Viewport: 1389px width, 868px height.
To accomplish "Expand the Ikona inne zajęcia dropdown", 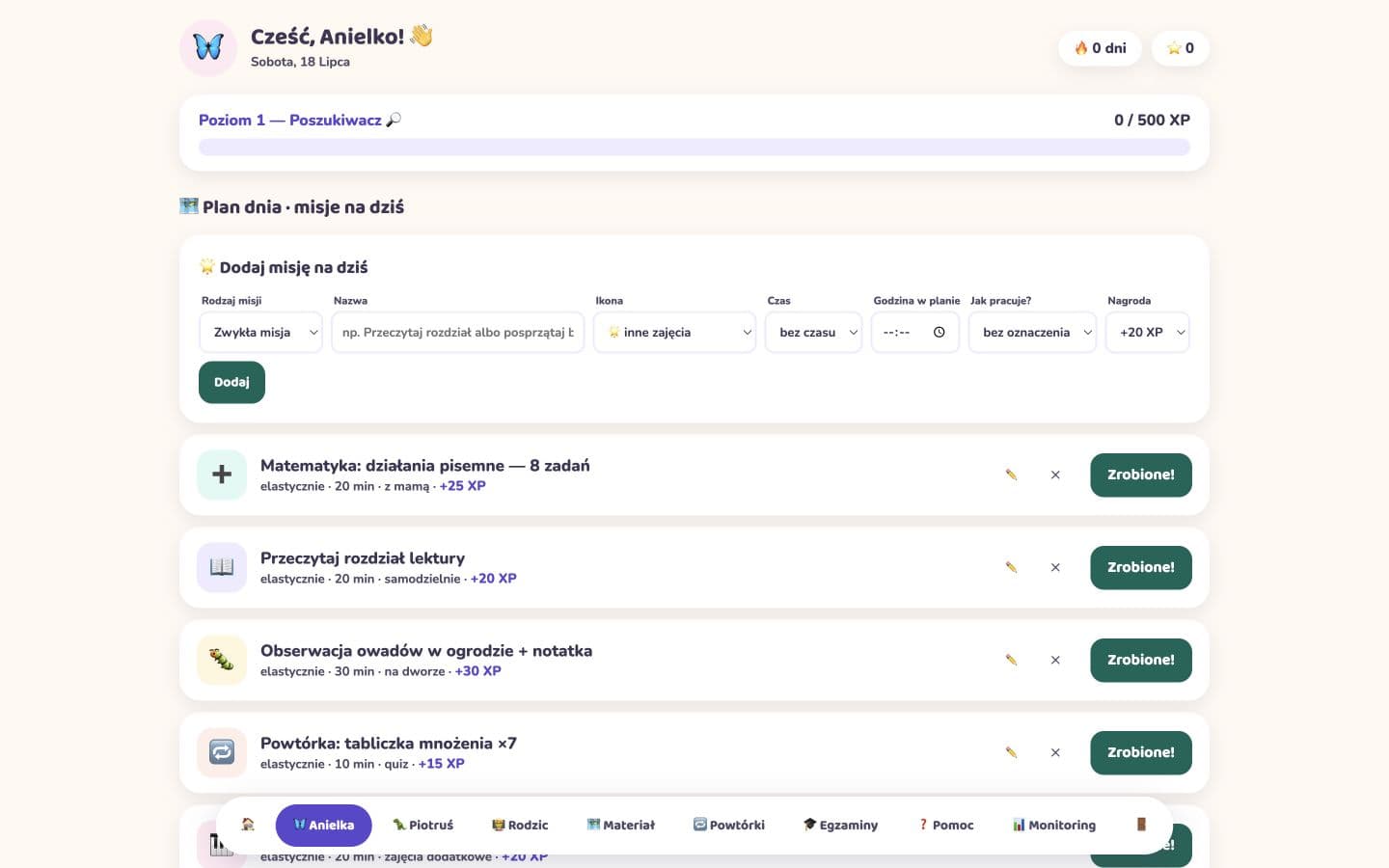I will (674, 332).
